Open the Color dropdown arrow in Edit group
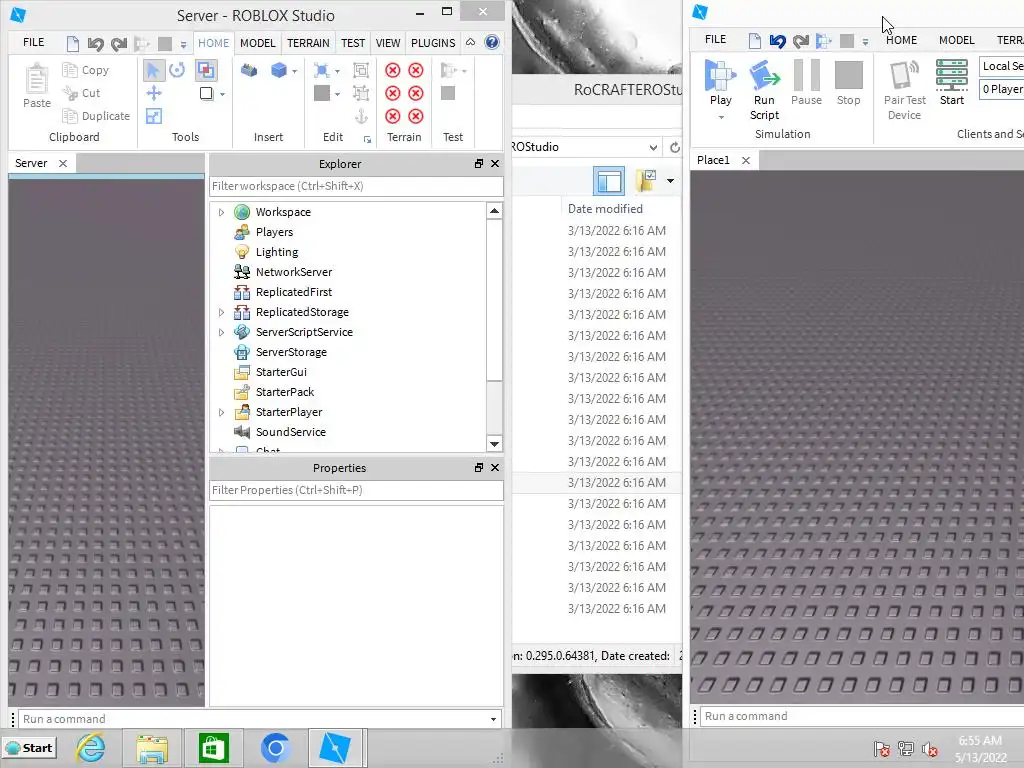This screenshot has height=768, width=1024. click(337, 94)
